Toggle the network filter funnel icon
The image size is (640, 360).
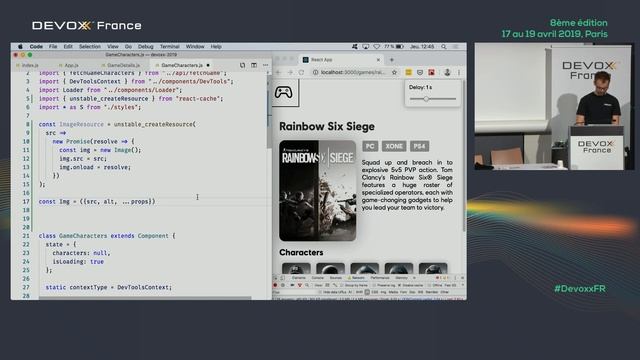300,285
